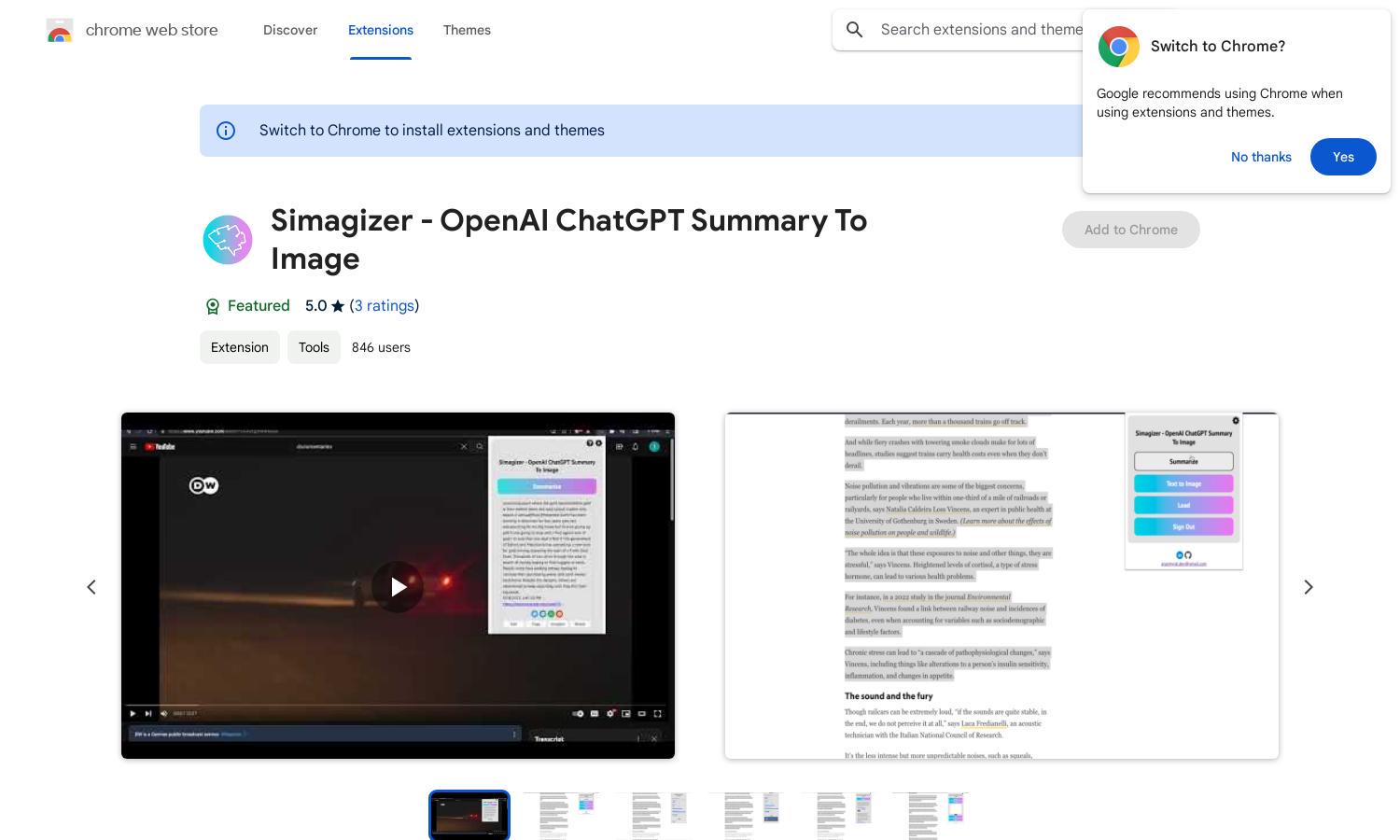Show next screenshot with right arrow
The width and height of the screenshot is (1400, 840).
(x=1309, y=587)
